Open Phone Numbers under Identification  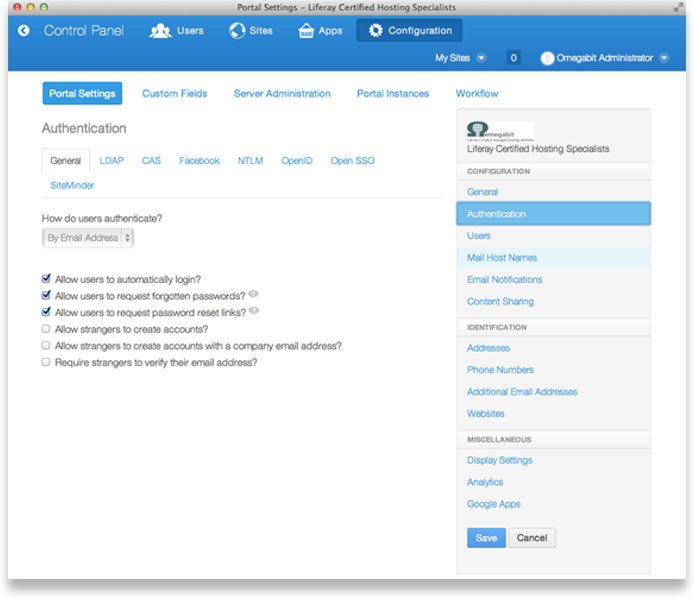click(500, 370)
